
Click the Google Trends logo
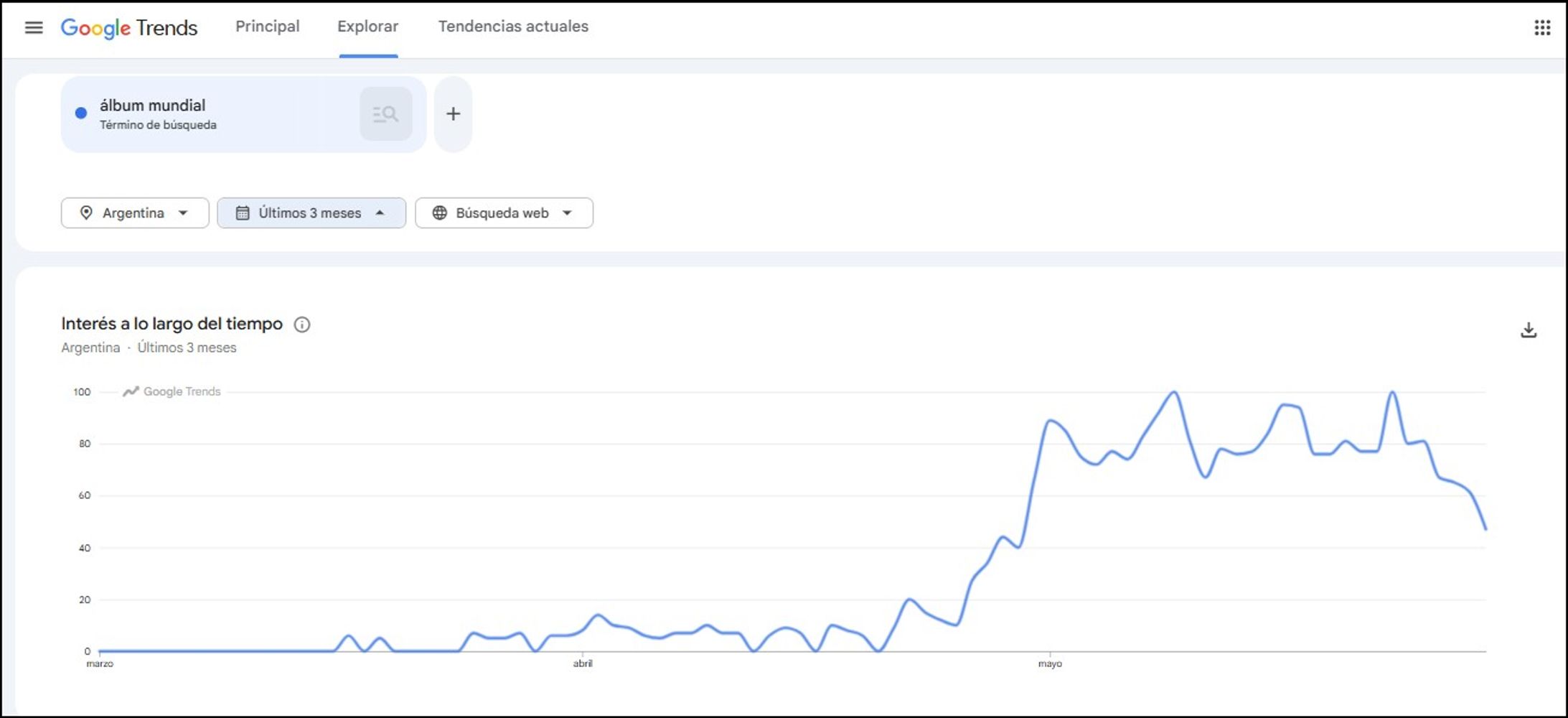coord(129,27)
